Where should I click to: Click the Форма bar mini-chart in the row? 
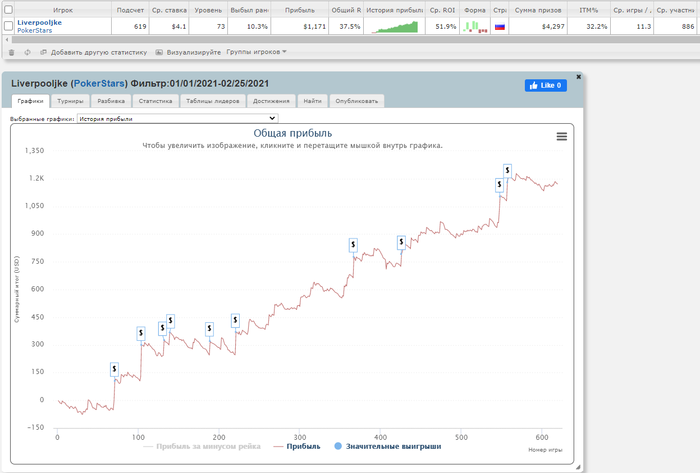[475, 27]
